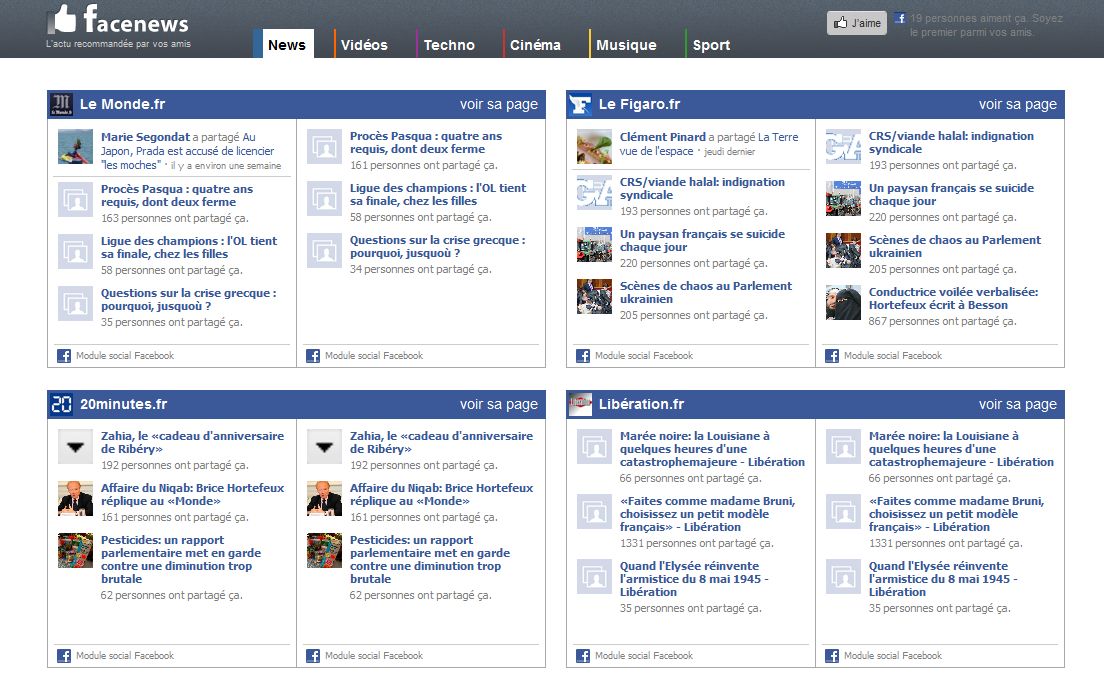Open 'Conductrice voilée verbalisée: Hortefeux écrit à Besson'
The height and width of the screenshot is (679, 1104).
tap(953, 299)
